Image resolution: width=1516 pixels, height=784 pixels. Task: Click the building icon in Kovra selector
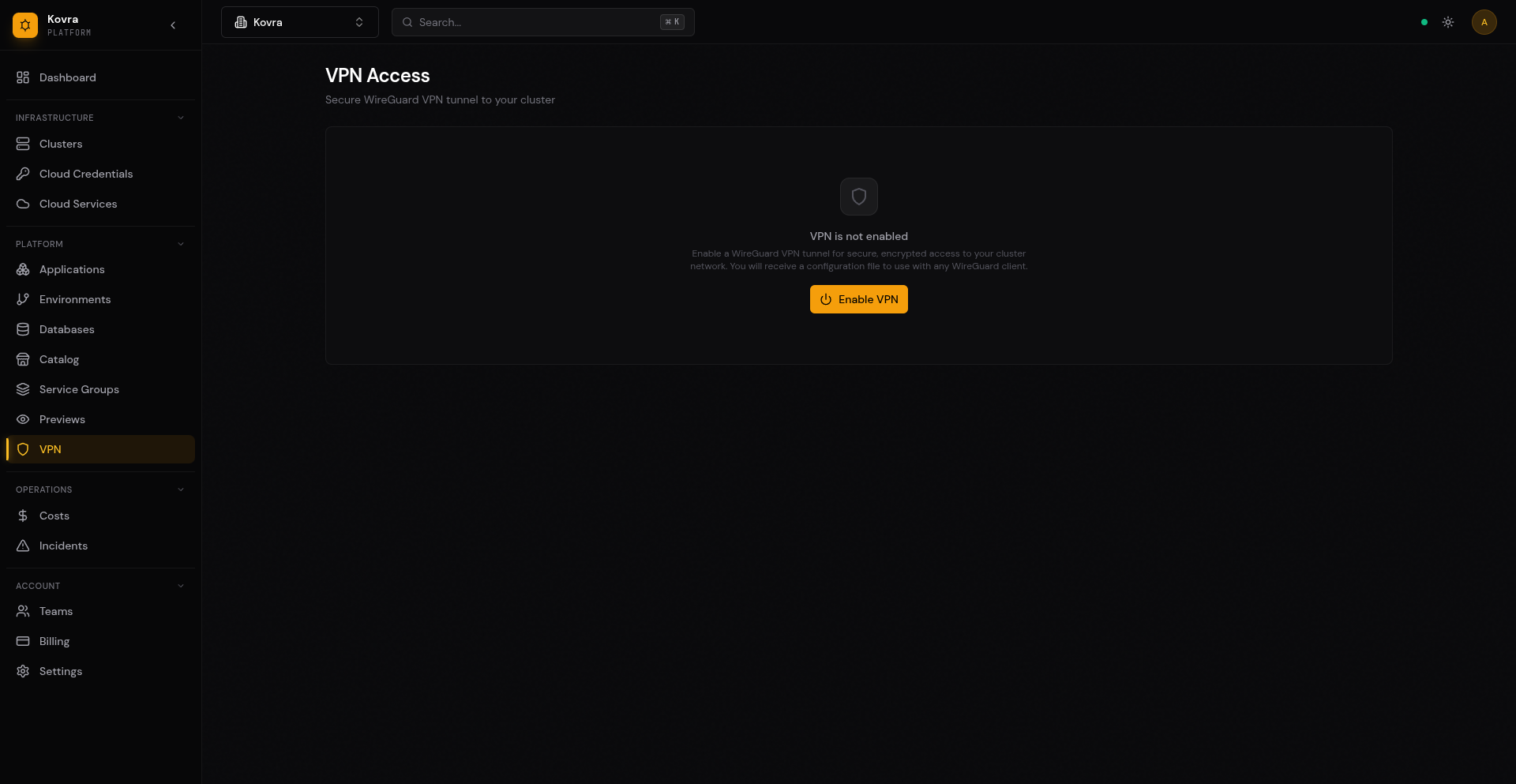click(241, 22)
